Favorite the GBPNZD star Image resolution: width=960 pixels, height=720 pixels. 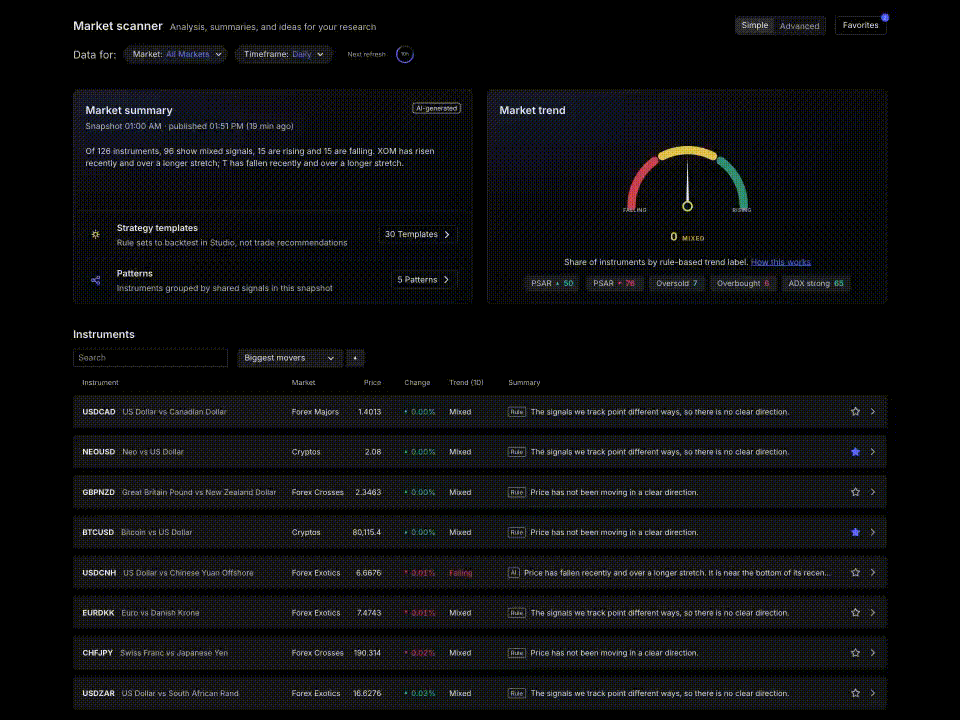coord(855,492)
